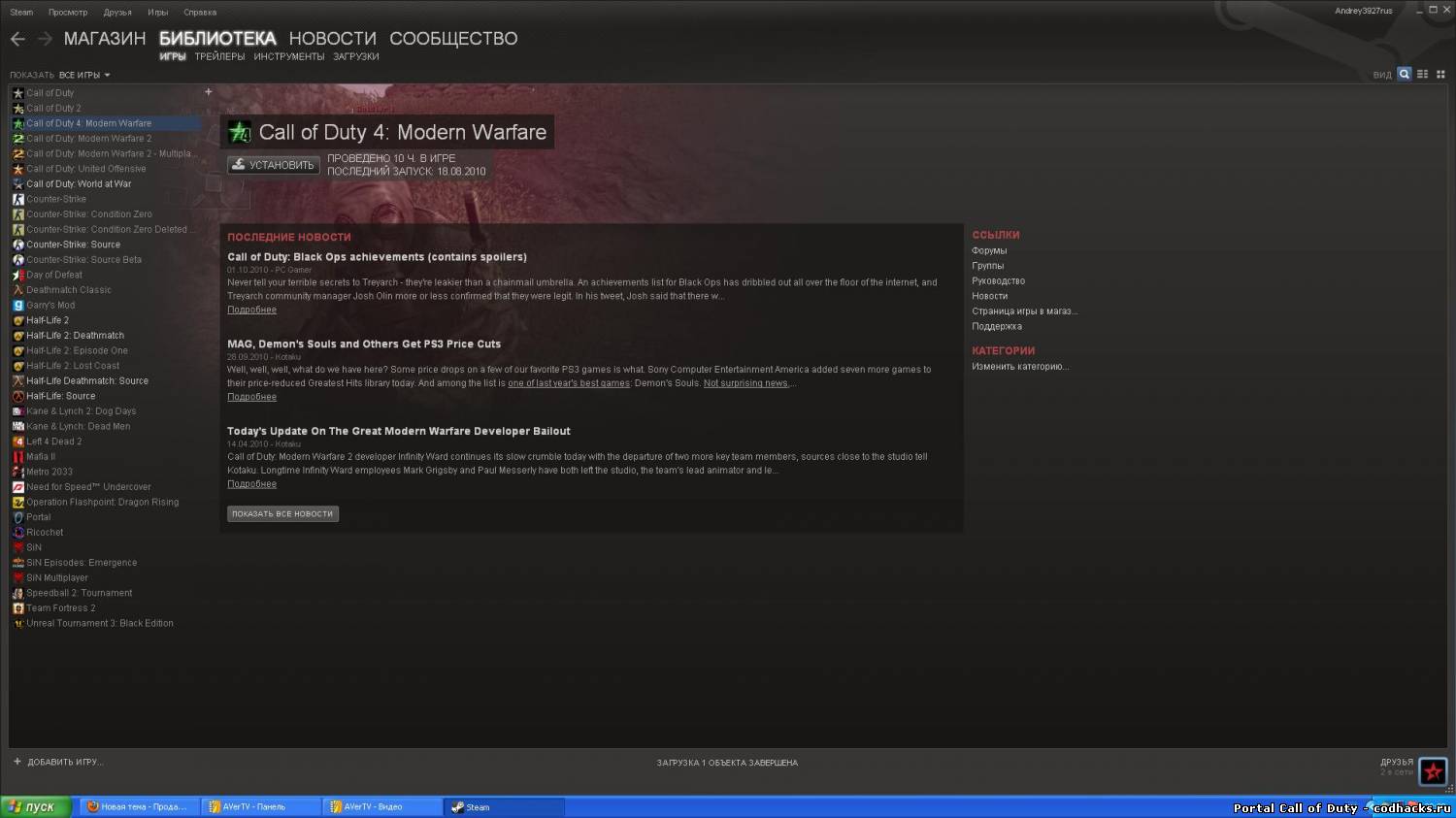Open the Все игры filter dropdown
Screen dimensions: 1456x818
tap(84, 75)
